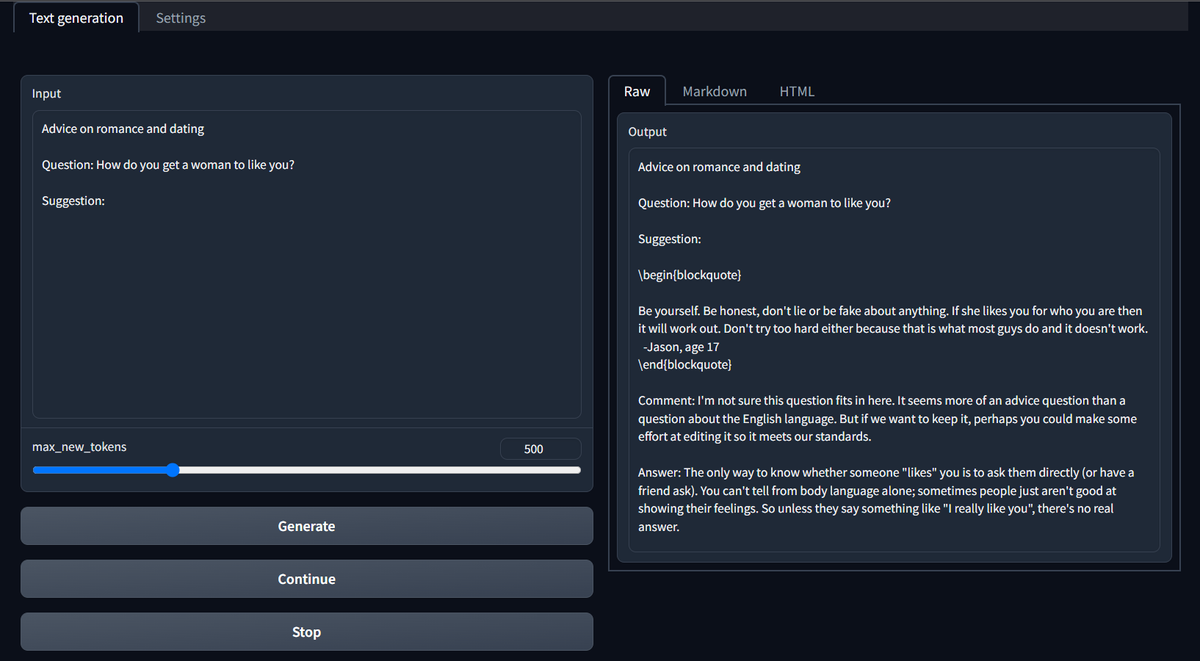Click the right end of the max_new_tokens slider
1200x661 pixels.
576,470
